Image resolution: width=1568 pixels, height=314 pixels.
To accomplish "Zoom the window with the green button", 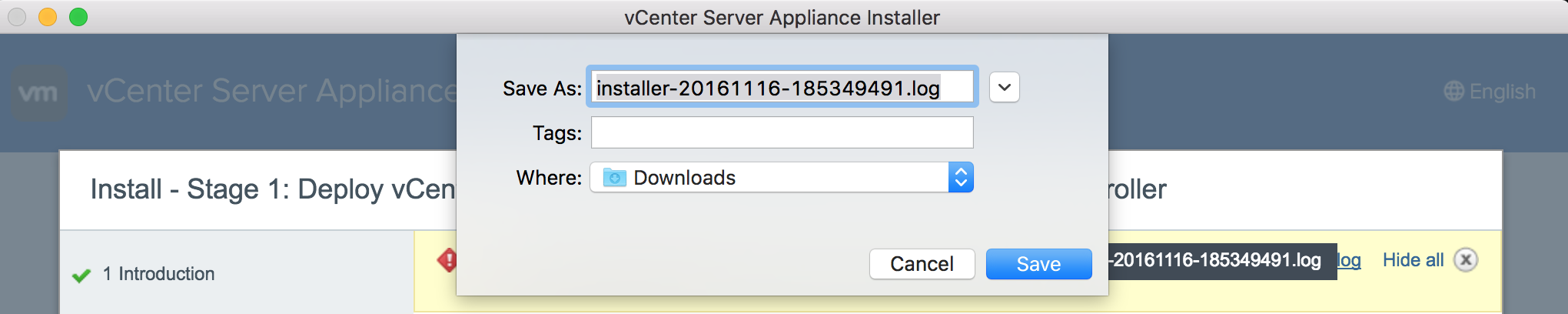I will point(78,17).
